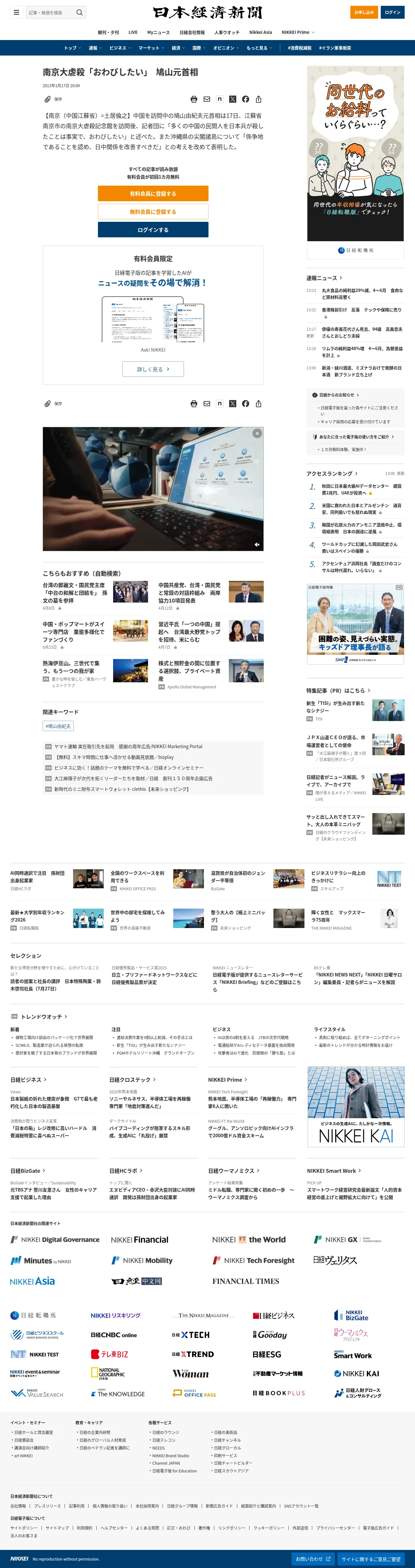Open the 日経XTECH logo link

(x=191, y=1335)
